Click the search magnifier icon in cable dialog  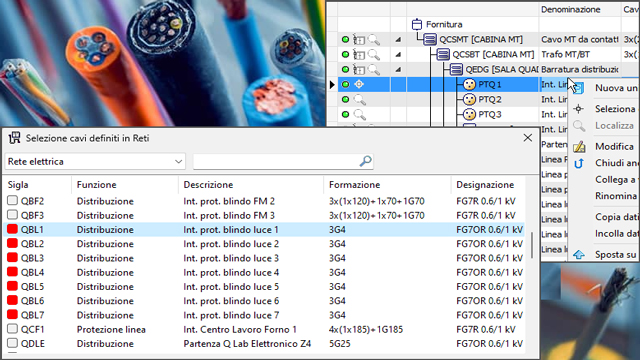click(365, 161)
